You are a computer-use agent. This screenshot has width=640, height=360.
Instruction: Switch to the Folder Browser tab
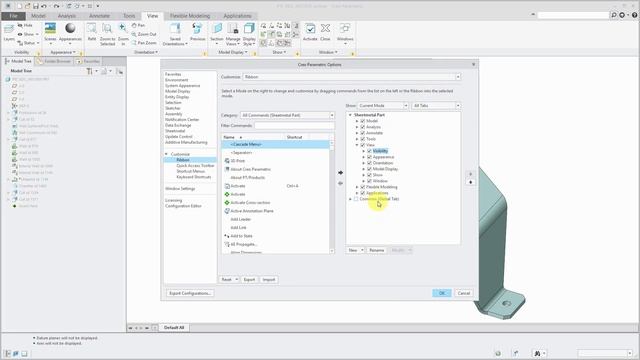[54, 61]
